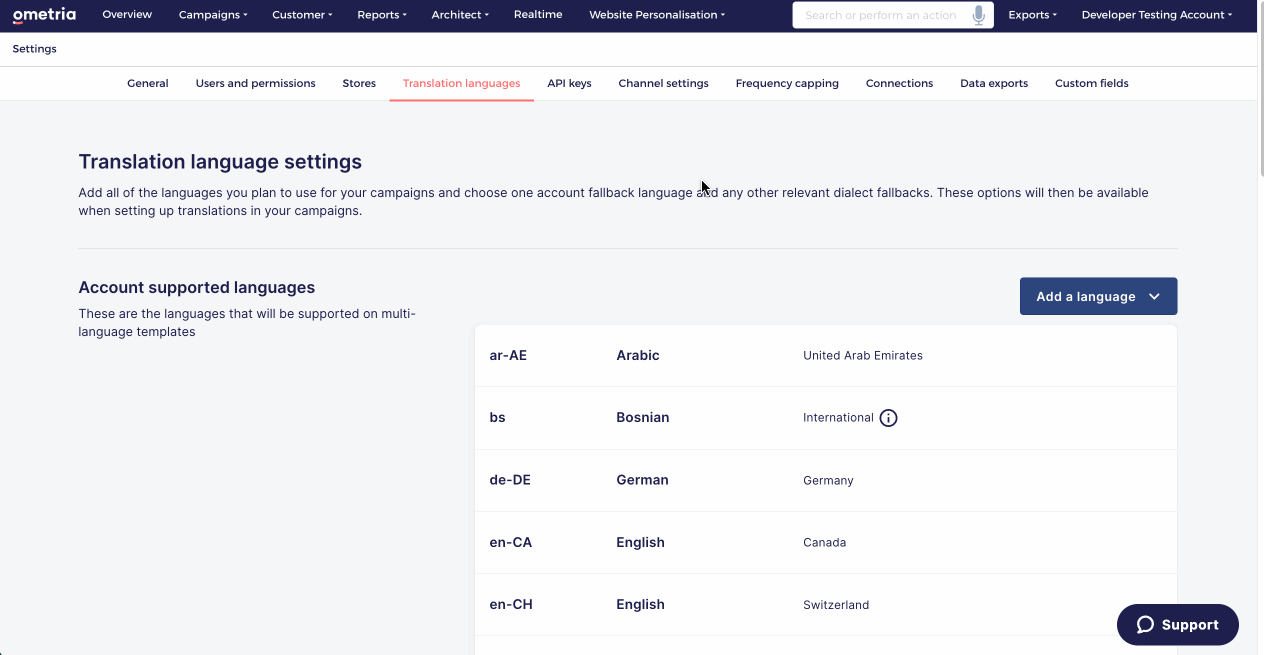Select the de-DE language code
The image size is (1264, 655).
click(x=510, y=480)
